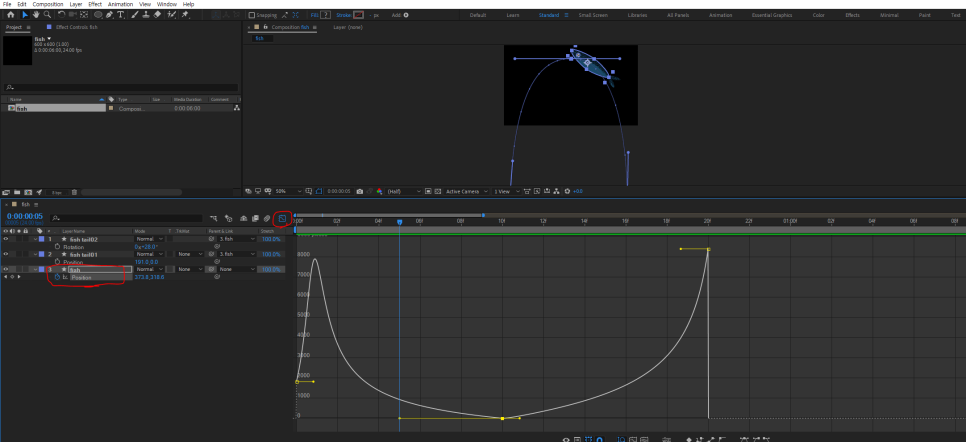
Task: Toggle the Graph Editor button
Action: click(283, 218)
